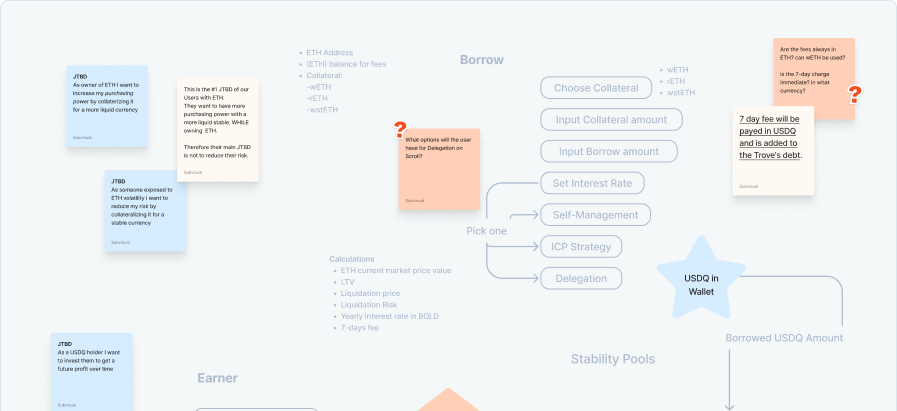Select the Choose Collateral pill
This screenshot has width=897, height=411.
[596, 88]
